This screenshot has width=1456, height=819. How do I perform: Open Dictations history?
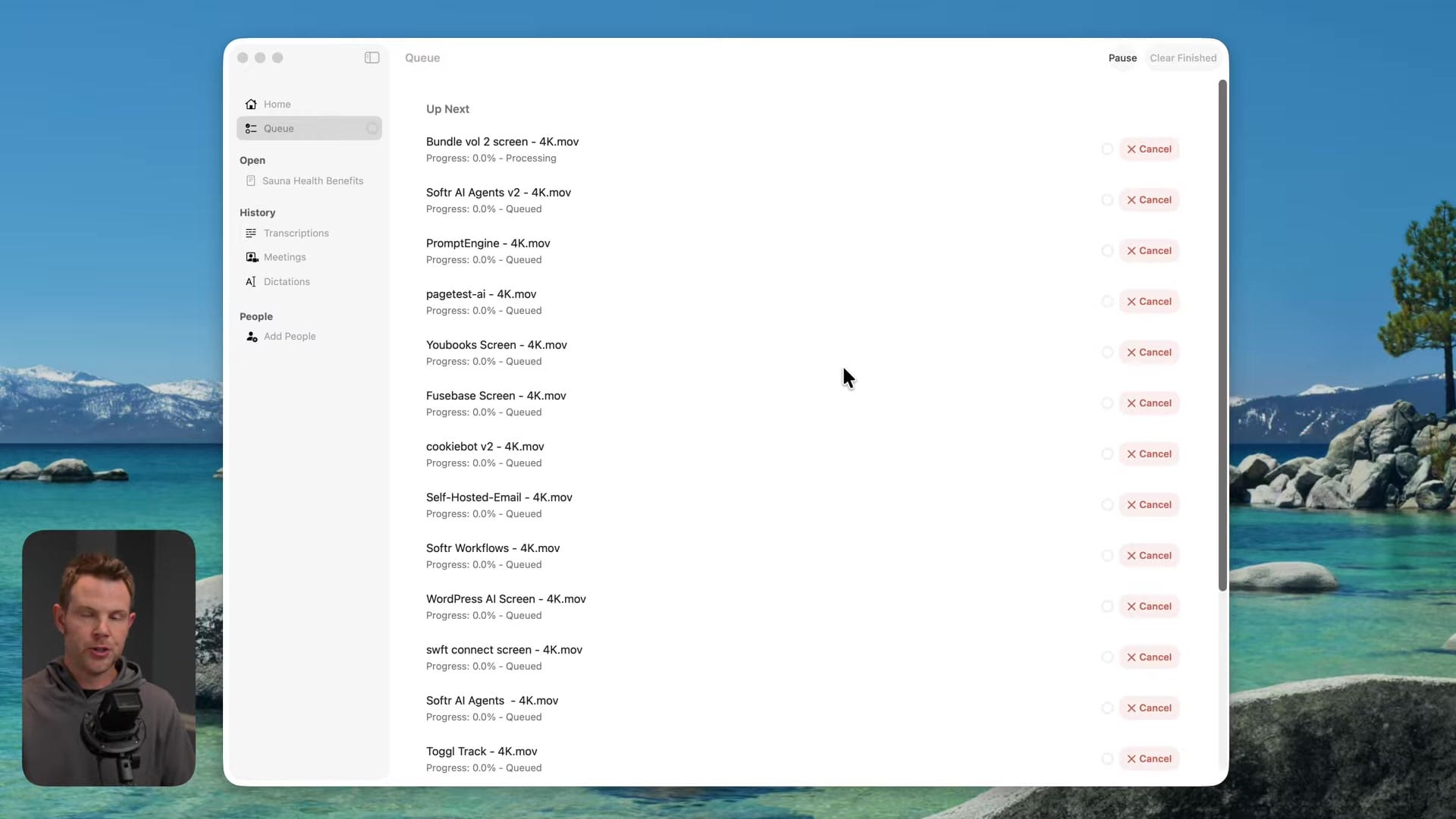pyautogui.click(x=309, y=281)
